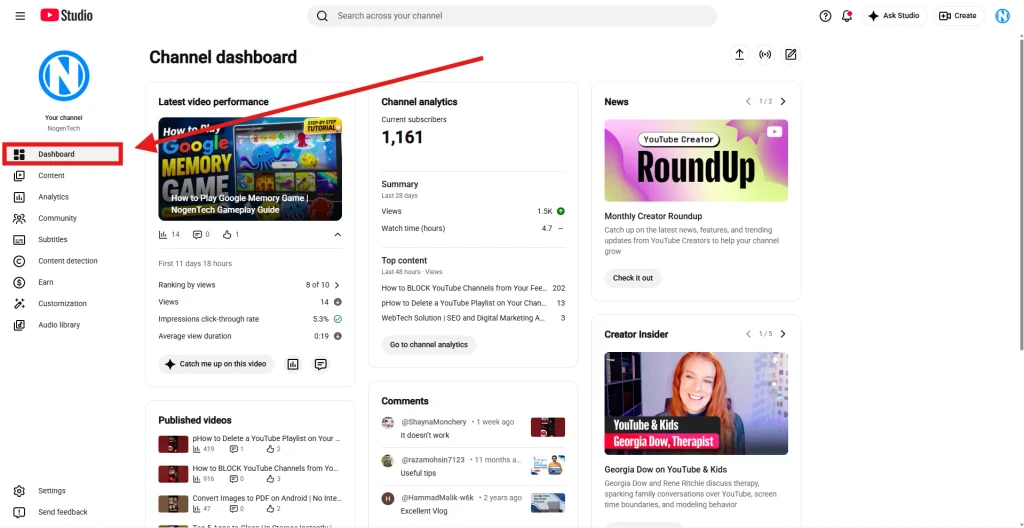1024x528 pixels.
Task: Open Send feedback in the sidebar
Action: coord(63,512)
